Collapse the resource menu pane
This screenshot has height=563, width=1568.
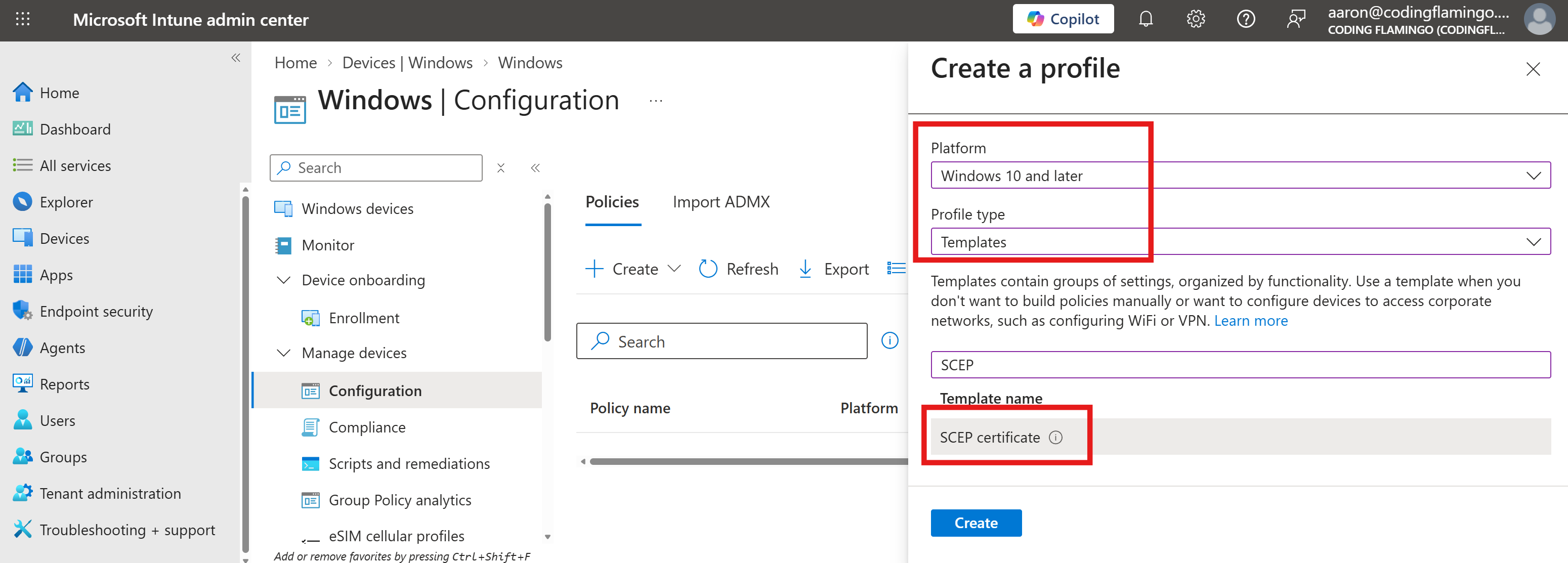[535, 168]
